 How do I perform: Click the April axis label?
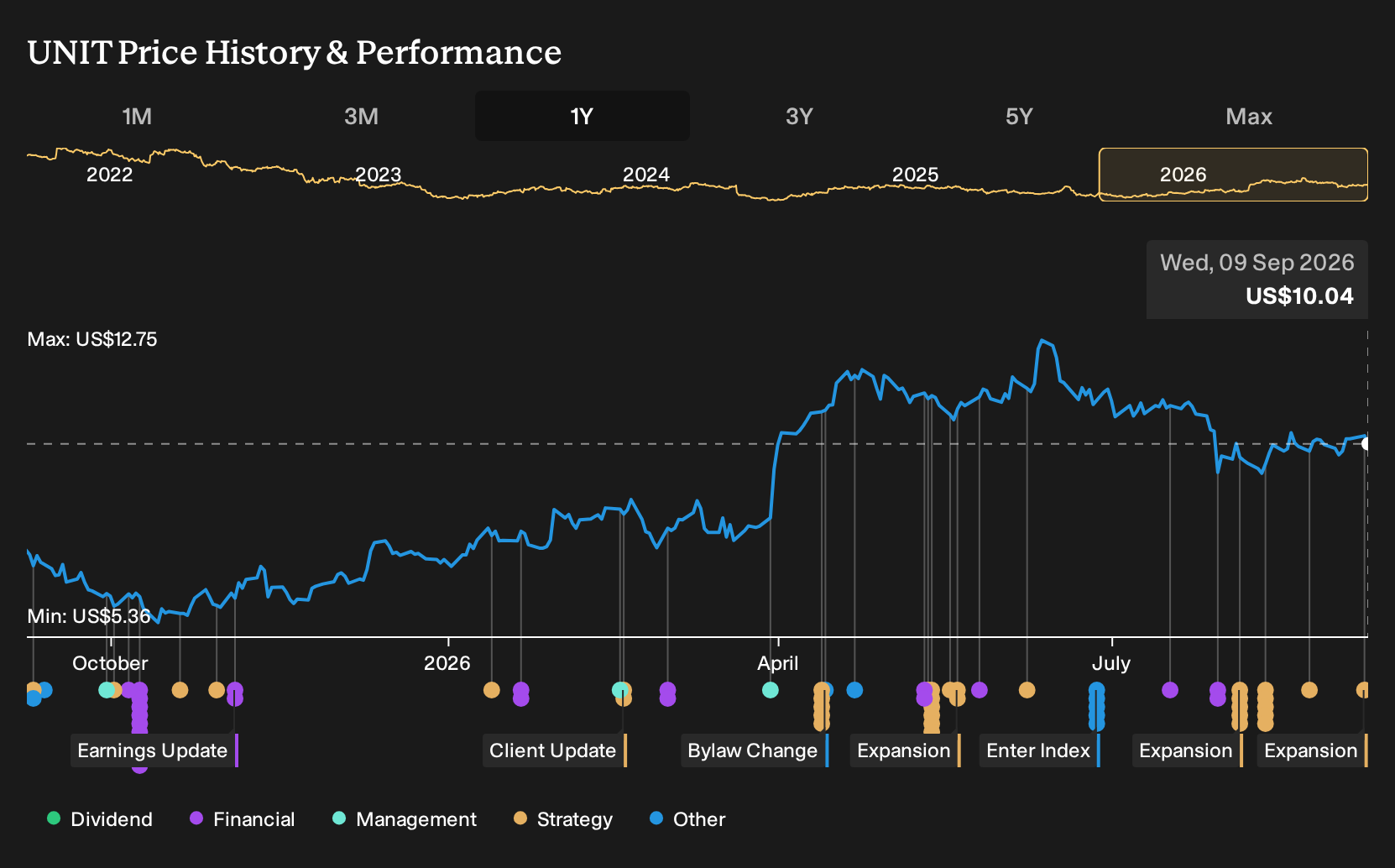coord(778,663)
